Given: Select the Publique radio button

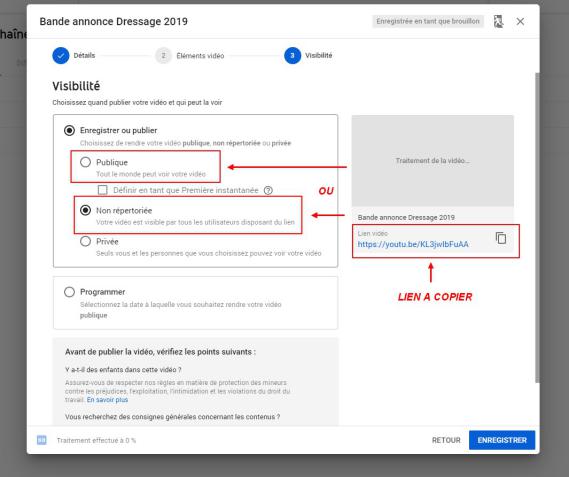Looking at the screenshot, I should coord(85,162).
